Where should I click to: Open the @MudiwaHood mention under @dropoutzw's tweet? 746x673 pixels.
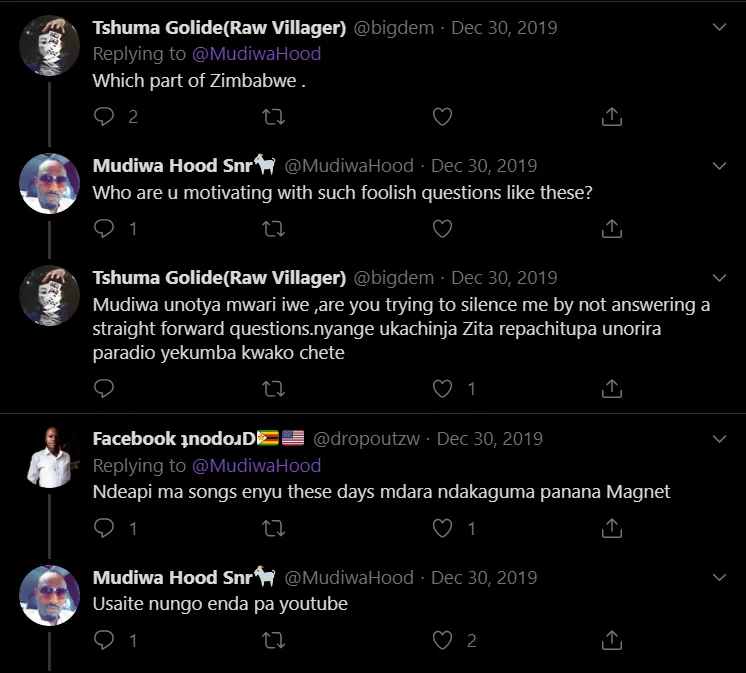(256, 465)
